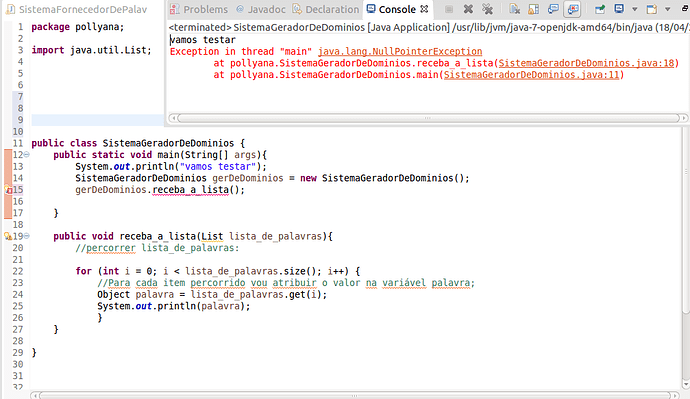Toggle console Scroll Lock
This screenshot has width=690, height=399.
pyautogui.click(x=533, y=9)
